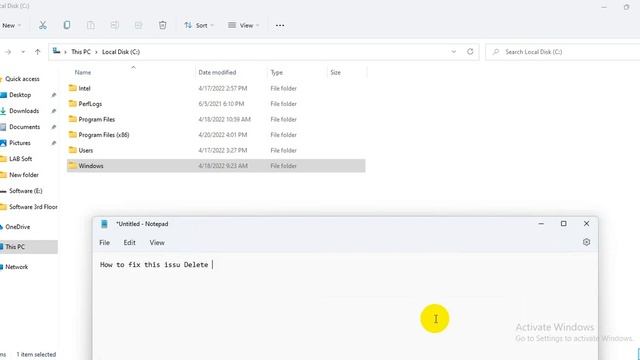The width and height of the screenshot is (640, 360).
Task: Open New folder in sidebar
Action: (x=24, y=175)
